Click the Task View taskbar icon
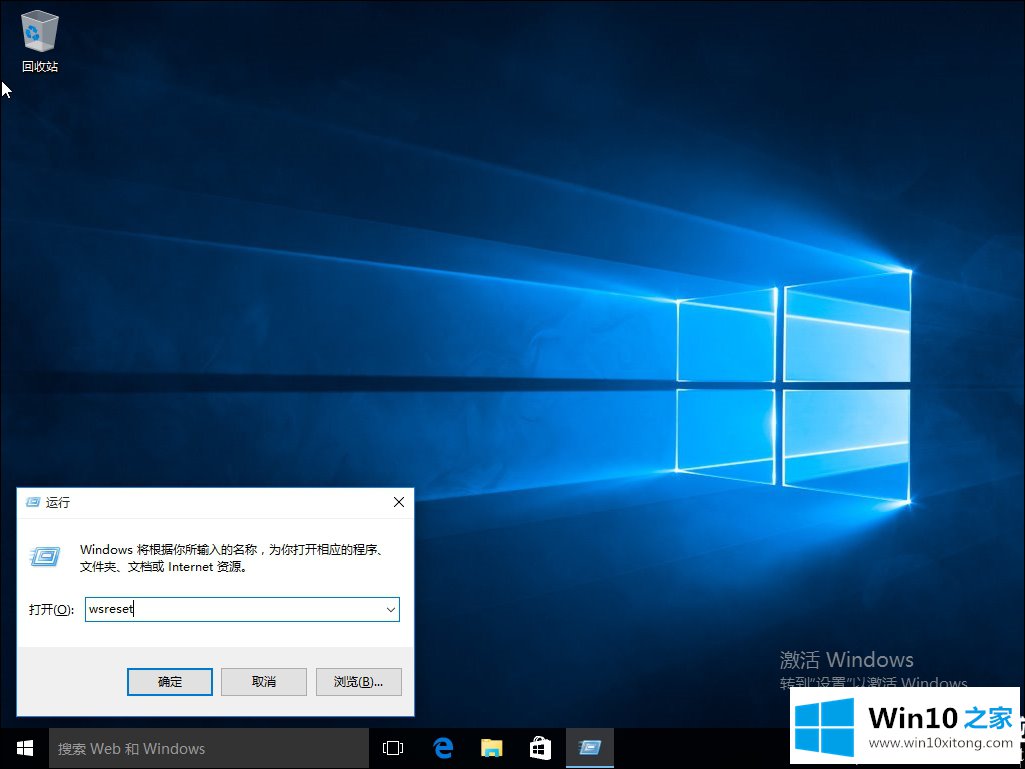1025x769 pixels. (393, 748)
